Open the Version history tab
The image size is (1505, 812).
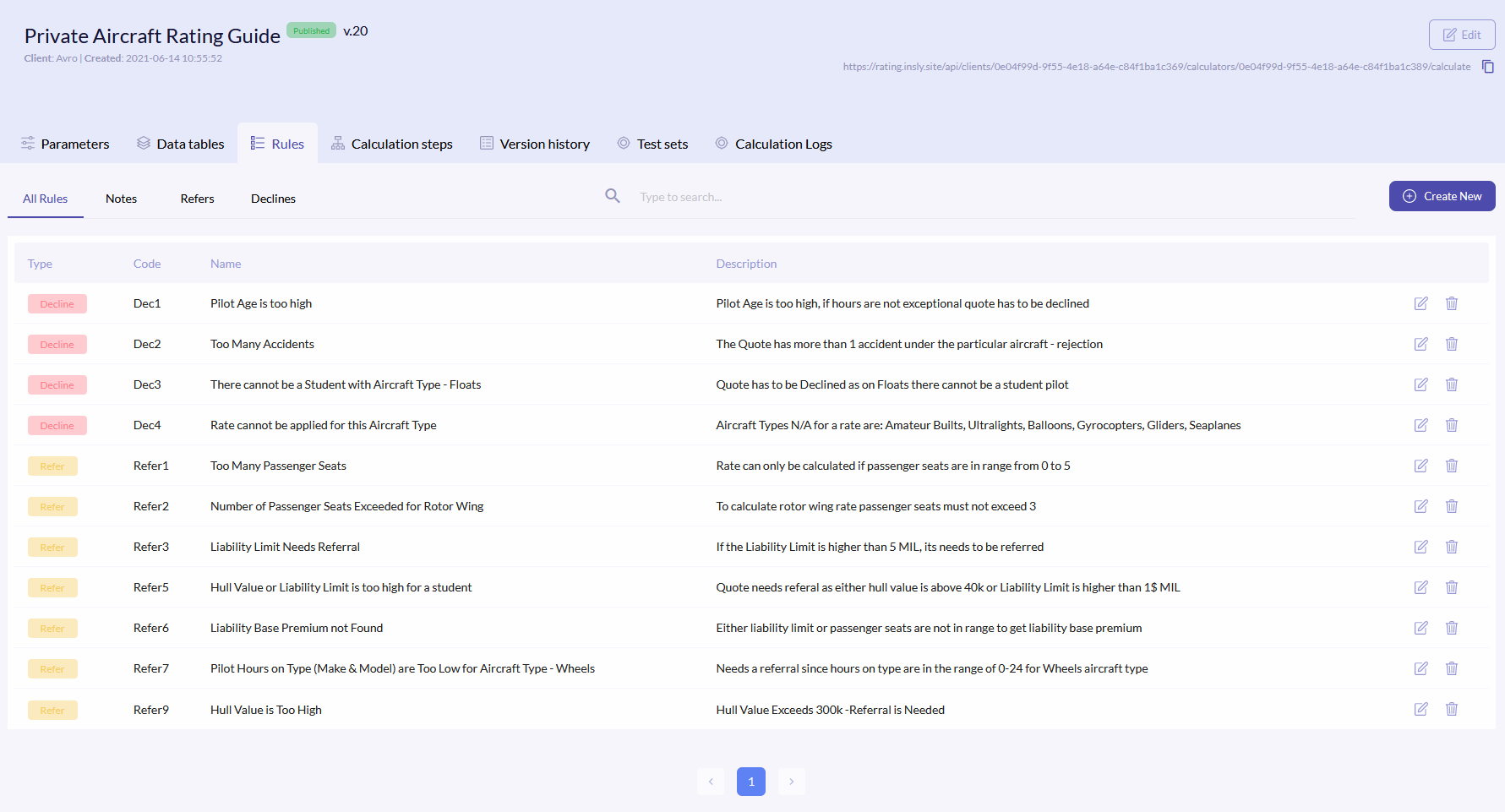tap(535, 144)
